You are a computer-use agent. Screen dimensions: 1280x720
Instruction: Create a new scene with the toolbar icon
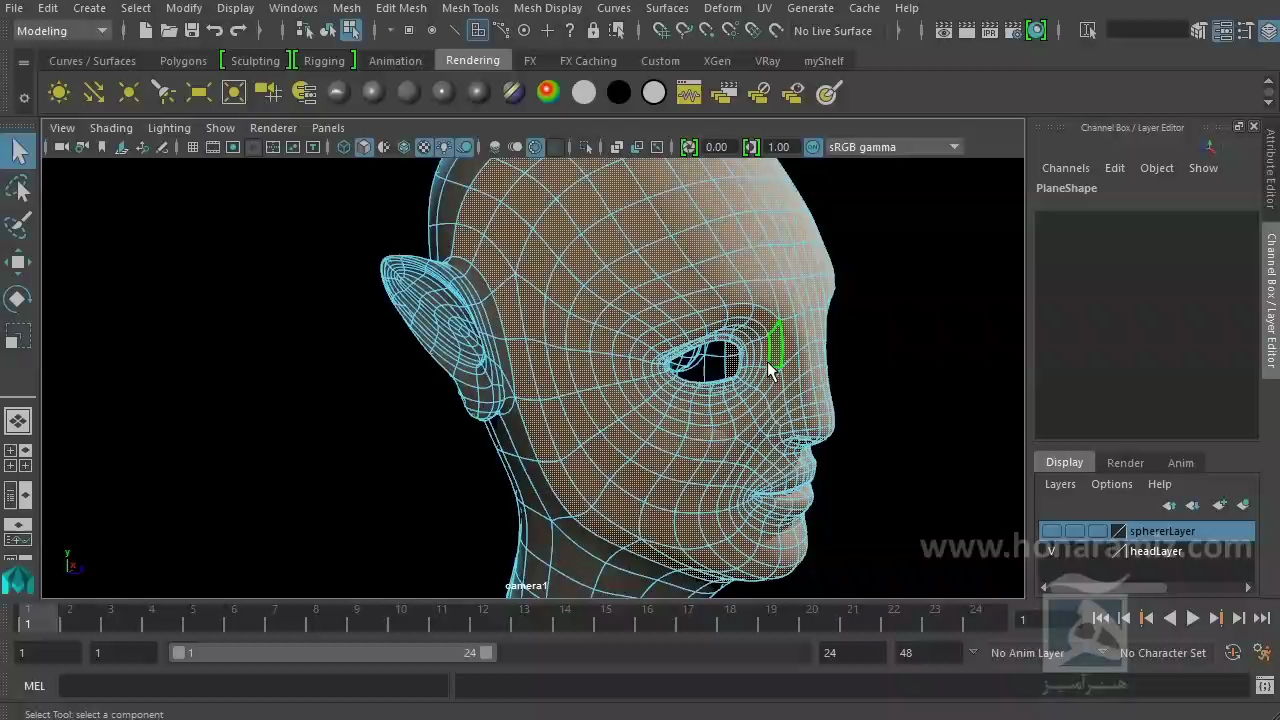point(146,31)
